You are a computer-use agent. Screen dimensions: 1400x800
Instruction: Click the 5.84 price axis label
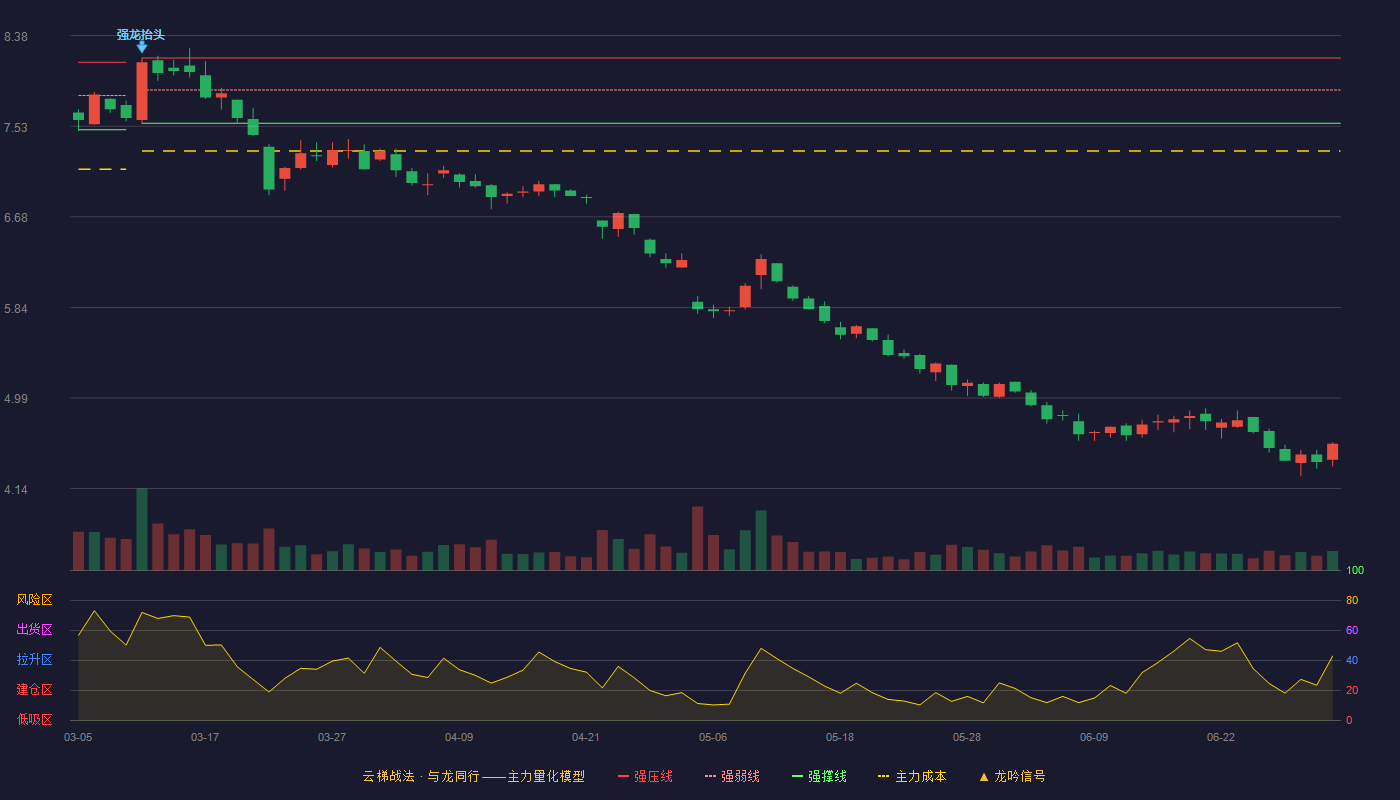(16, 309)
